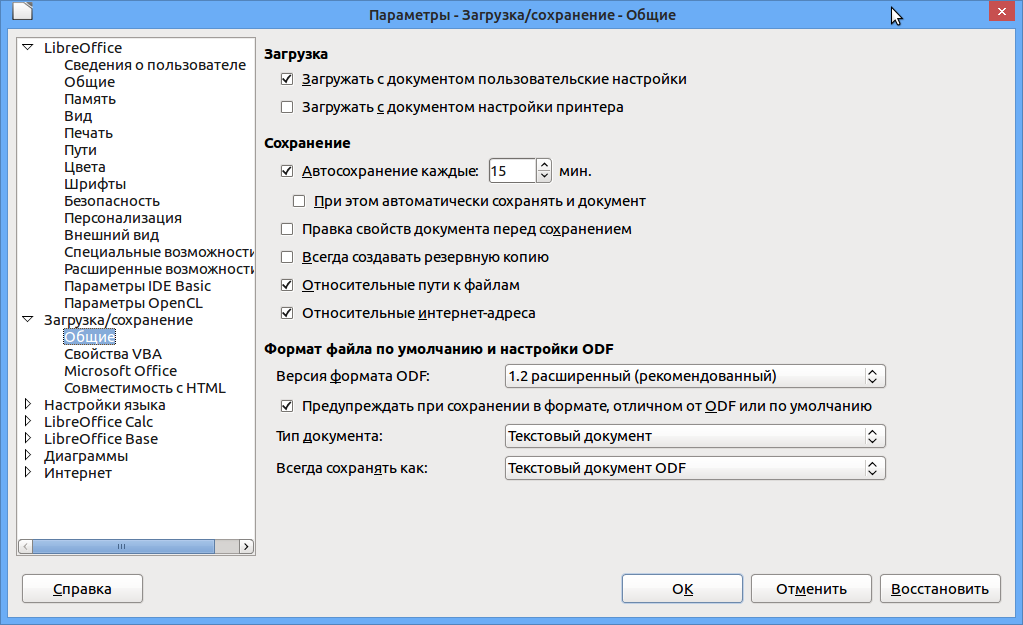
Task: Open the 'Версия формата ODF' dropdown
Action: (x=695, y=376)
